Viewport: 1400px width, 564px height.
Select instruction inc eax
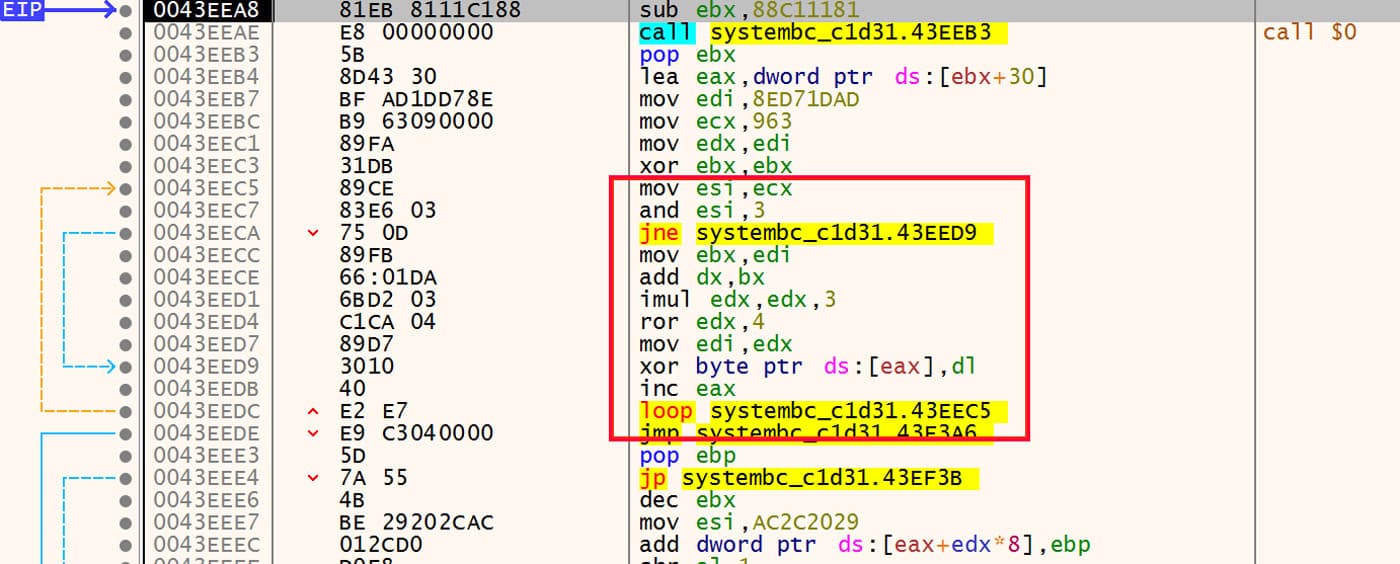pyautogui.click(x=686, y=388)
